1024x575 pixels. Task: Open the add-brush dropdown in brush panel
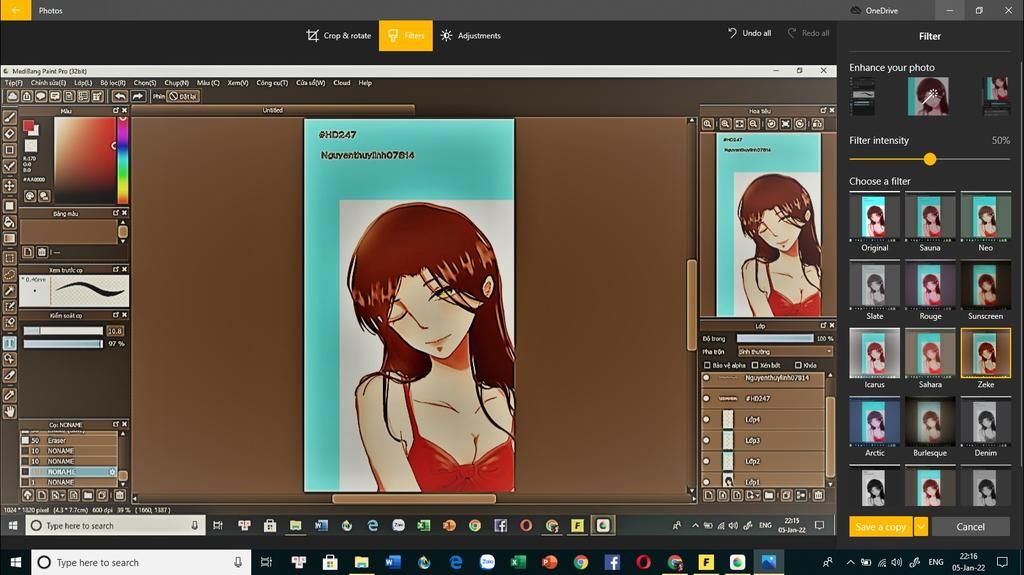coord(58,495)
